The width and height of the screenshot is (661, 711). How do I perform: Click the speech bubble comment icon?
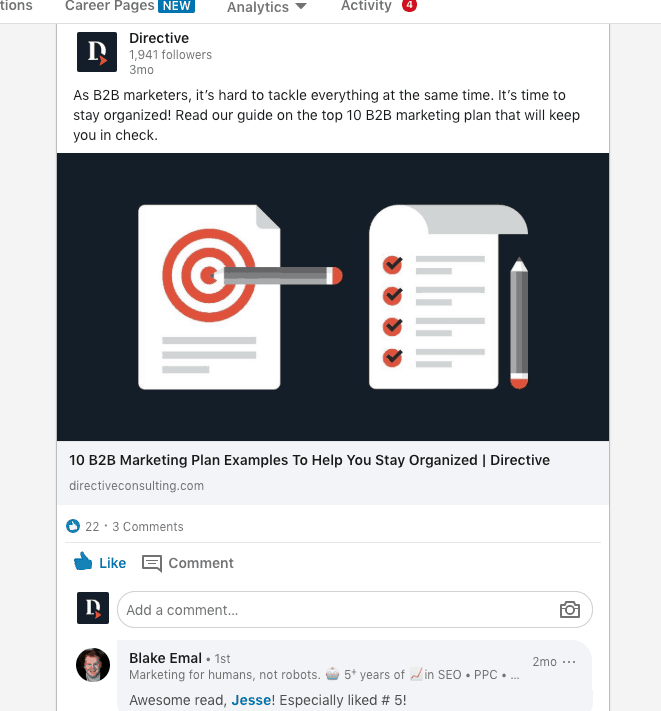point(152,564)
